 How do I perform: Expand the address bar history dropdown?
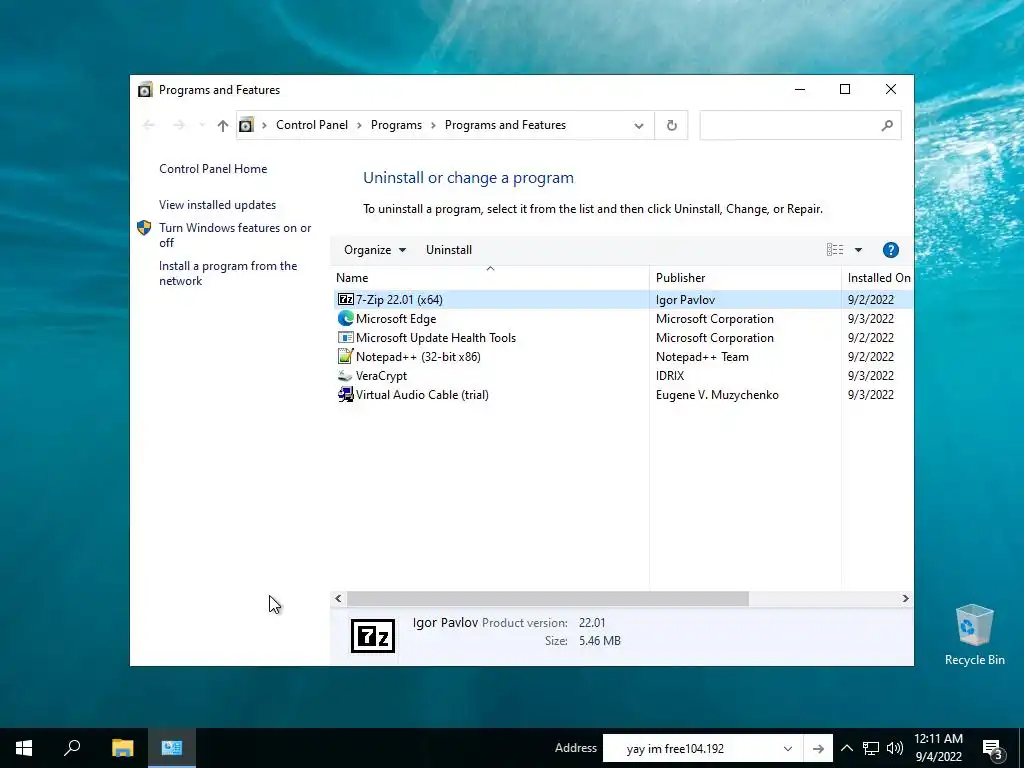click(639, 125)
